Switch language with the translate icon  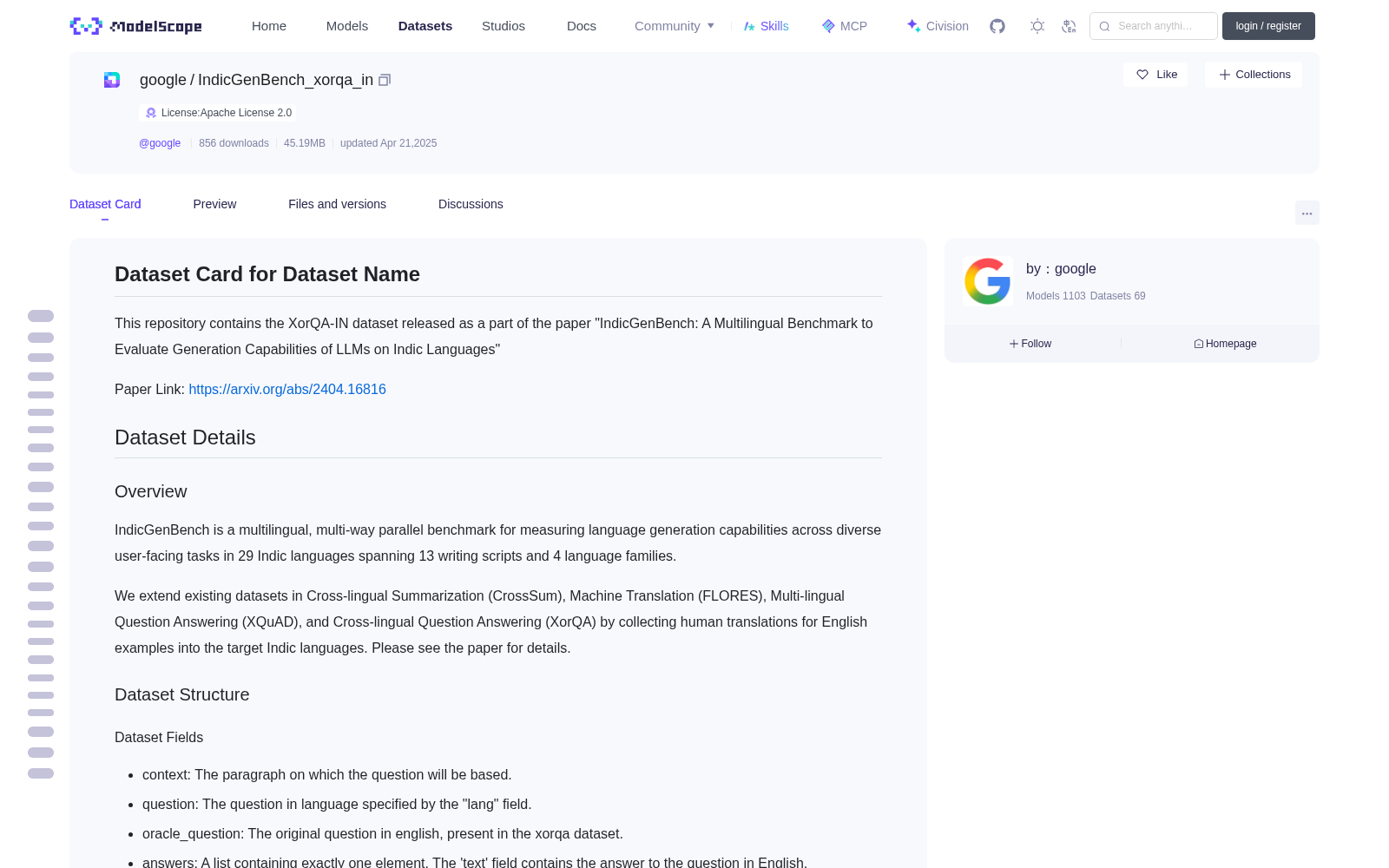coord(1070,26)
